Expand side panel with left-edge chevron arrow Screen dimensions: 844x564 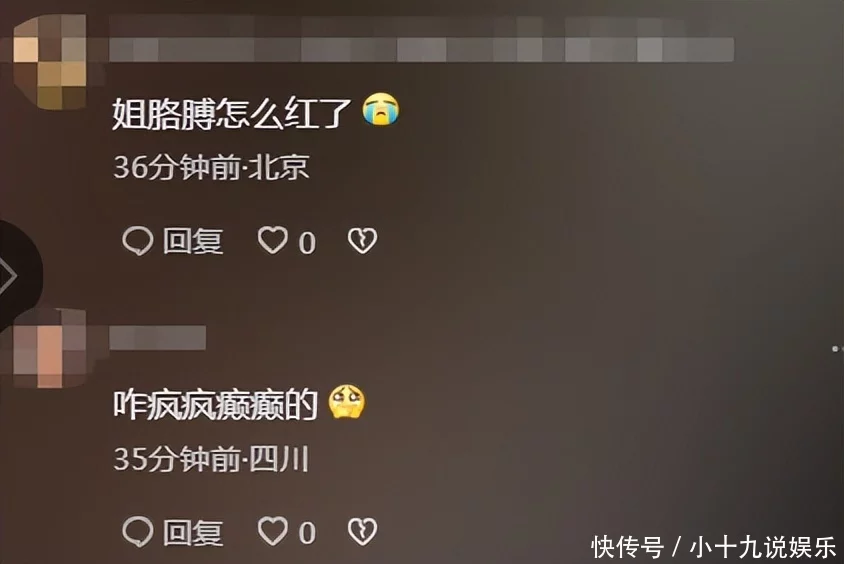[x=11, y=276]
